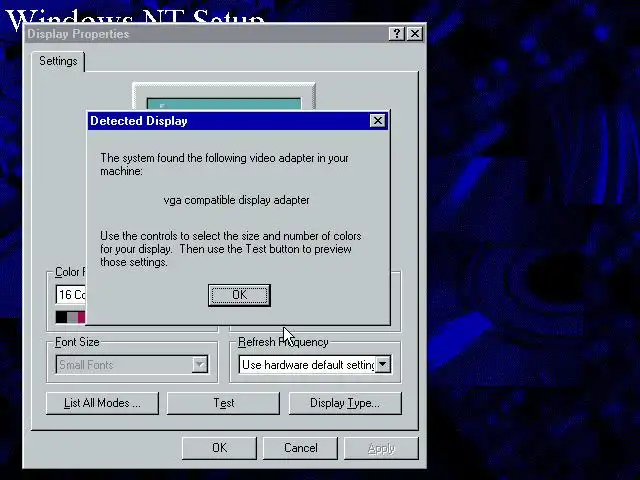Click the 16 Colors palette combo box
Image resolution: width=640 pixels, height=480 pixels.
pos(71,295)
